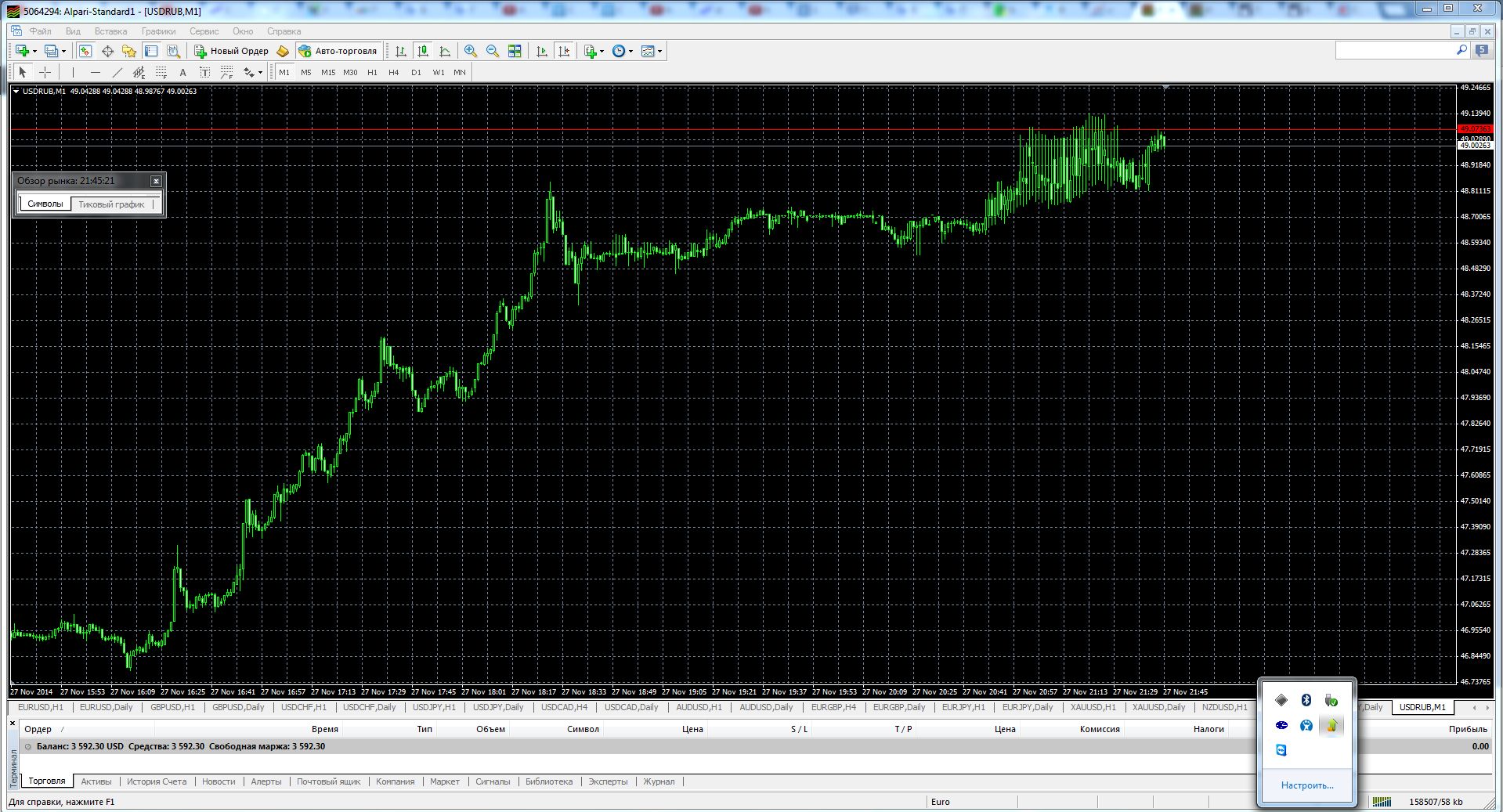Image resolution: width=1503 pixels, height=812 pixels.
Task: Switch chart to candlesticks icon
Action: coord(423,51)
